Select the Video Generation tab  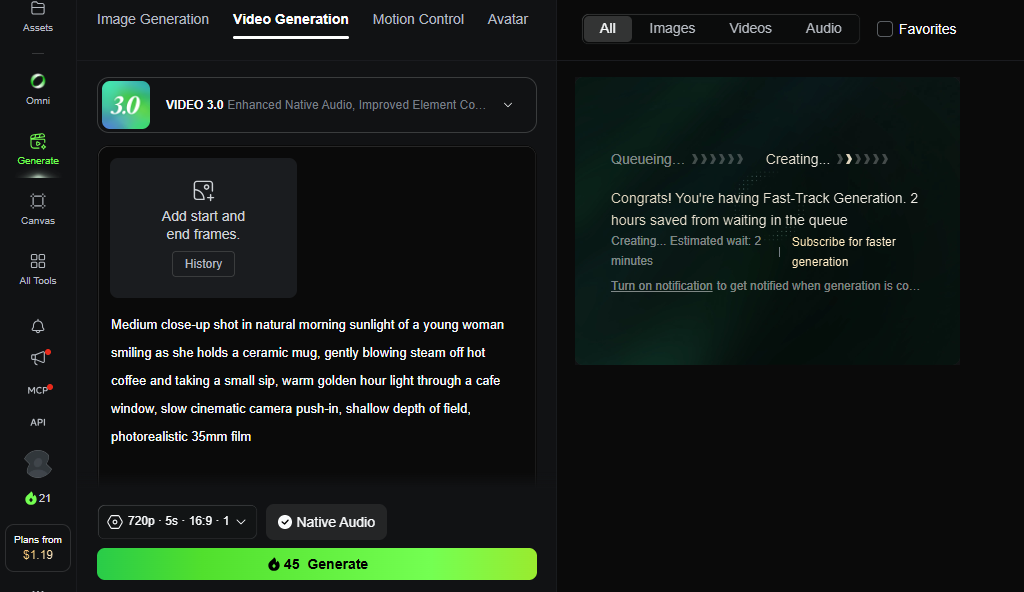291,20
